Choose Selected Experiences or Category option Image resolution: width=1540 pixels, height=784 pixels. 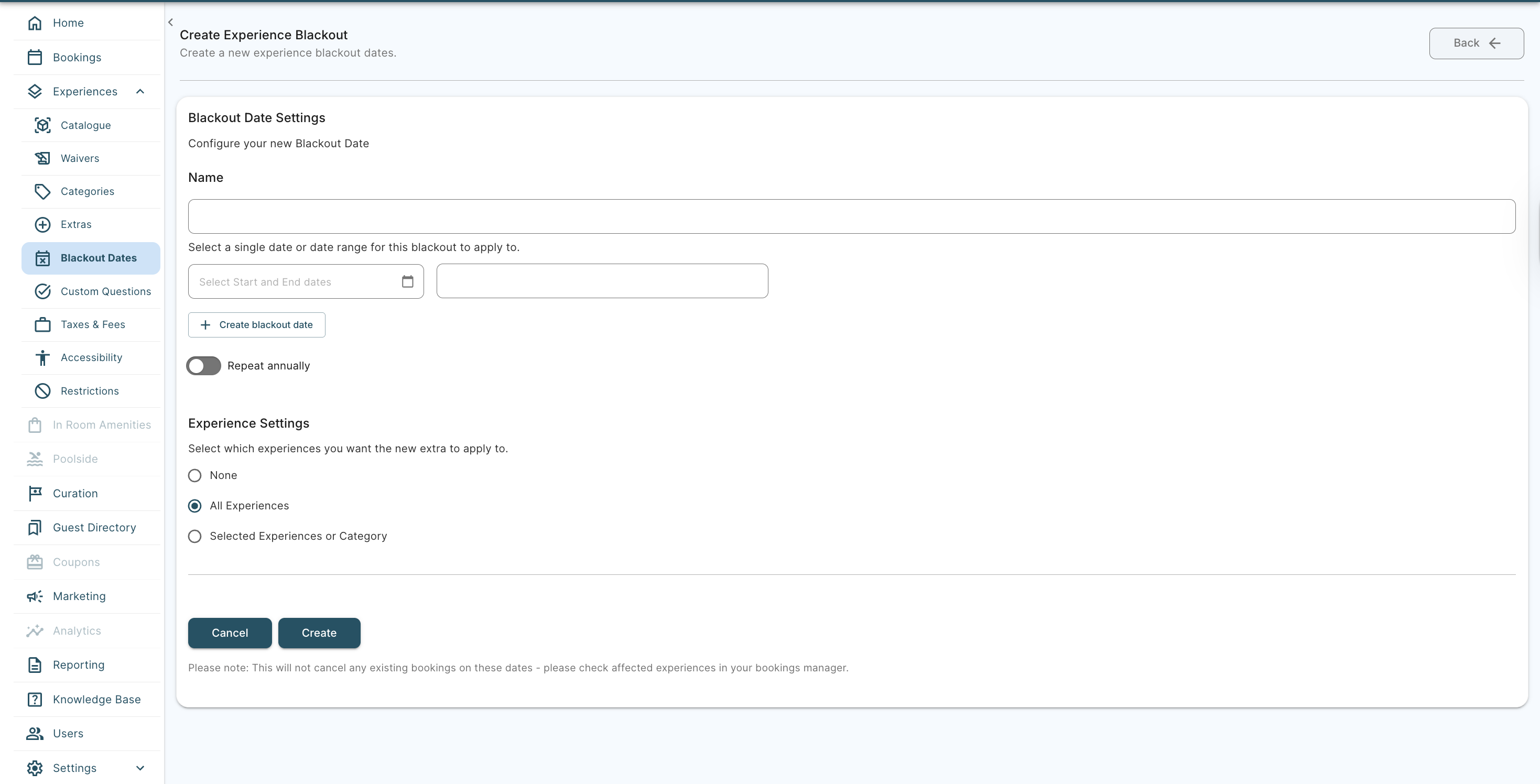point(195,537)
